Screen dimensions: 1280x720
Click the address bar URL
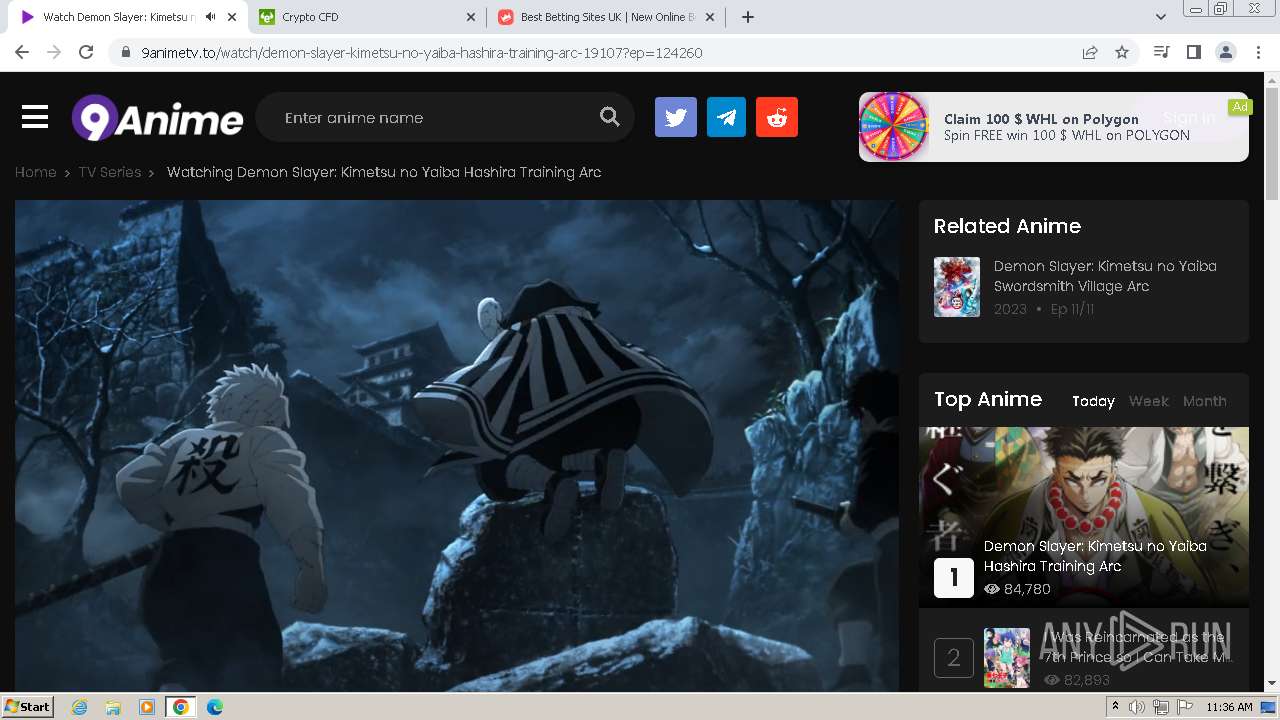[422, 53]
